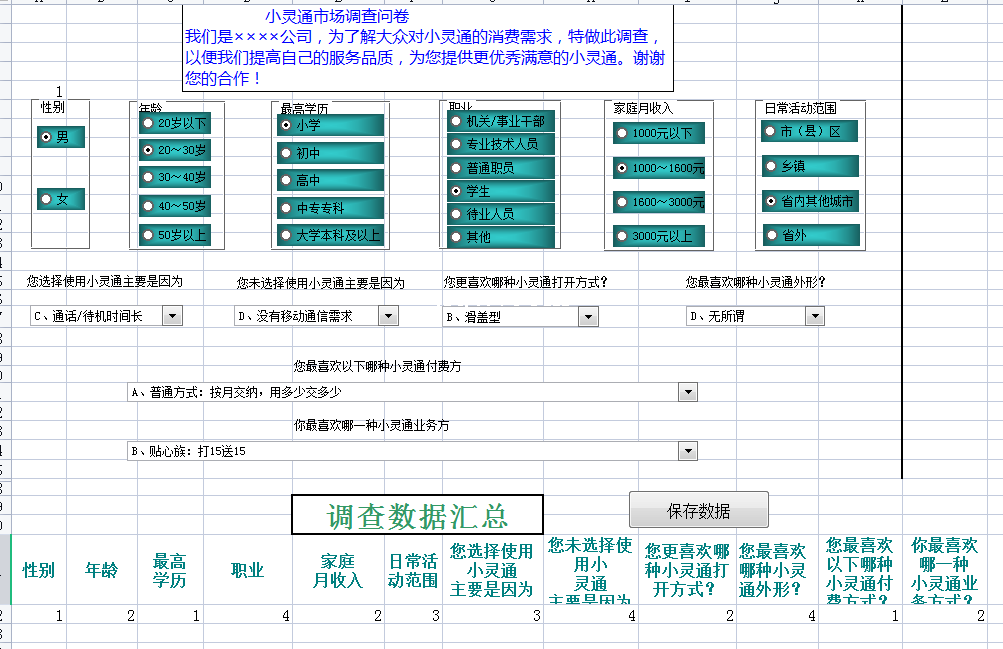Open the 滑盖型 opening style dropdown

[588, 316]
